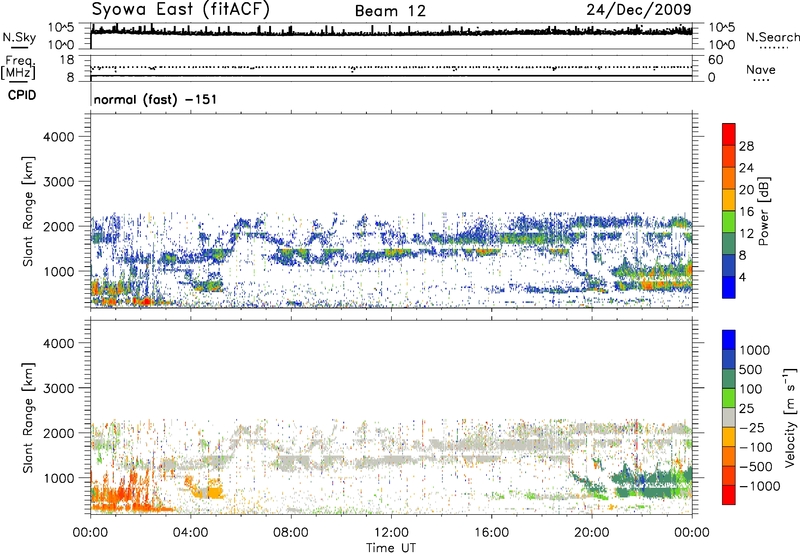Click the 'Velocity [m s-1]' colorbar label

[790, 417]
